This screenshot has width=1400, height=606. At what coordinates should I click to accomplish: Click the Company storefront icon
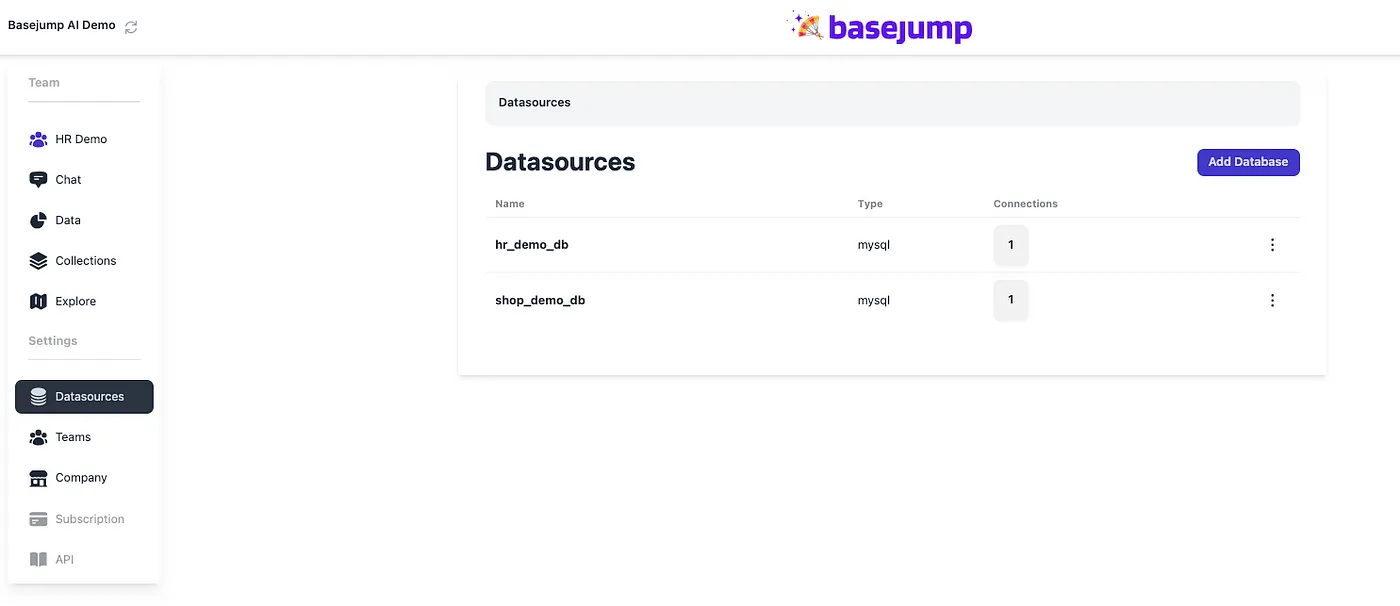pos(38,478)
